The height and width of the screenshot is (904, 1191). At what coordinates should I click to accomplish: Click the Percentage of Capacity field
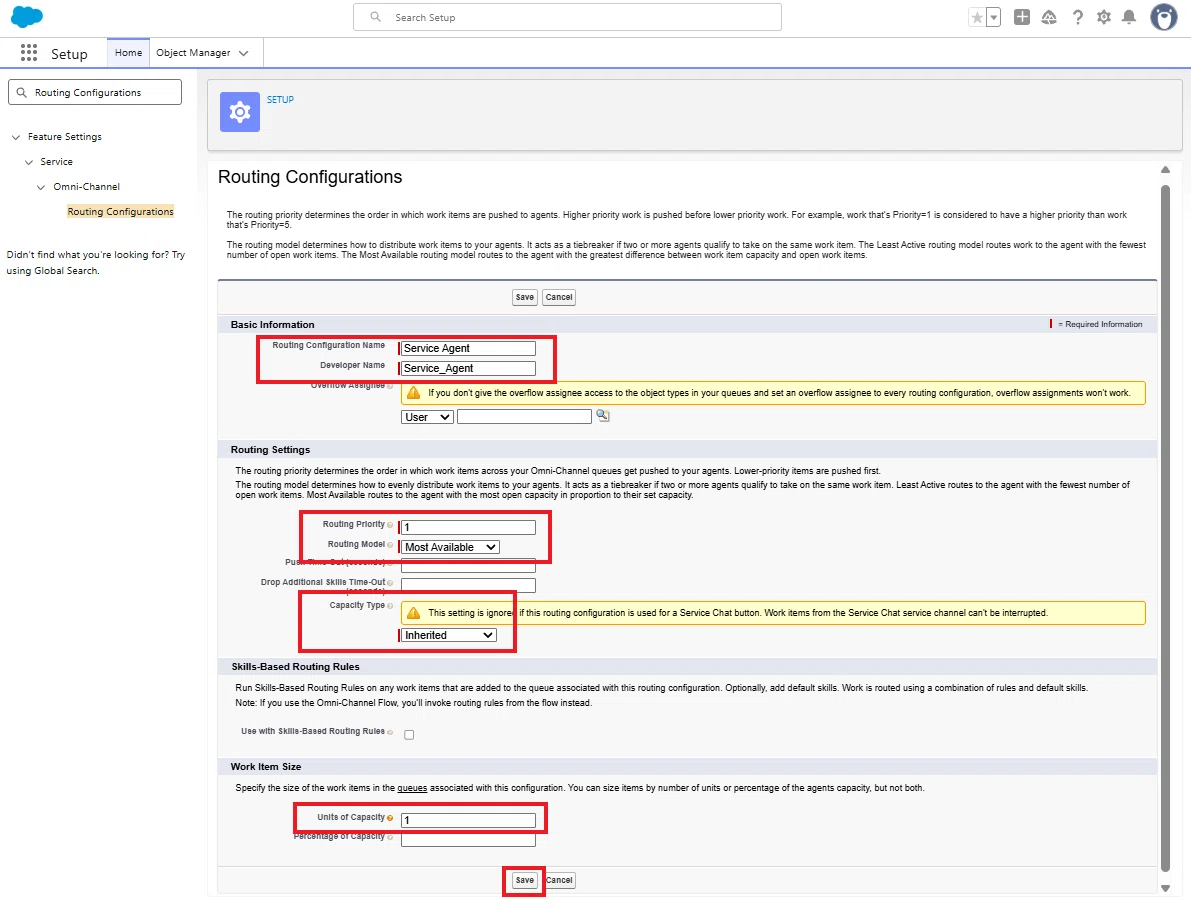pyautogui.click(x=468, y=839)
